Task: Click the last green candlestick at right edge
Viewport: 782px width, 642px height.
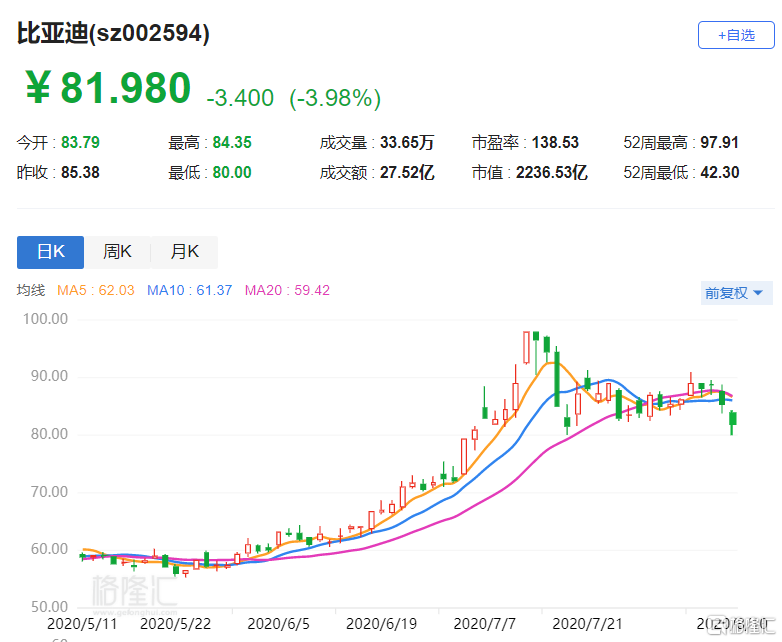Action: click(x=733, y=419)
